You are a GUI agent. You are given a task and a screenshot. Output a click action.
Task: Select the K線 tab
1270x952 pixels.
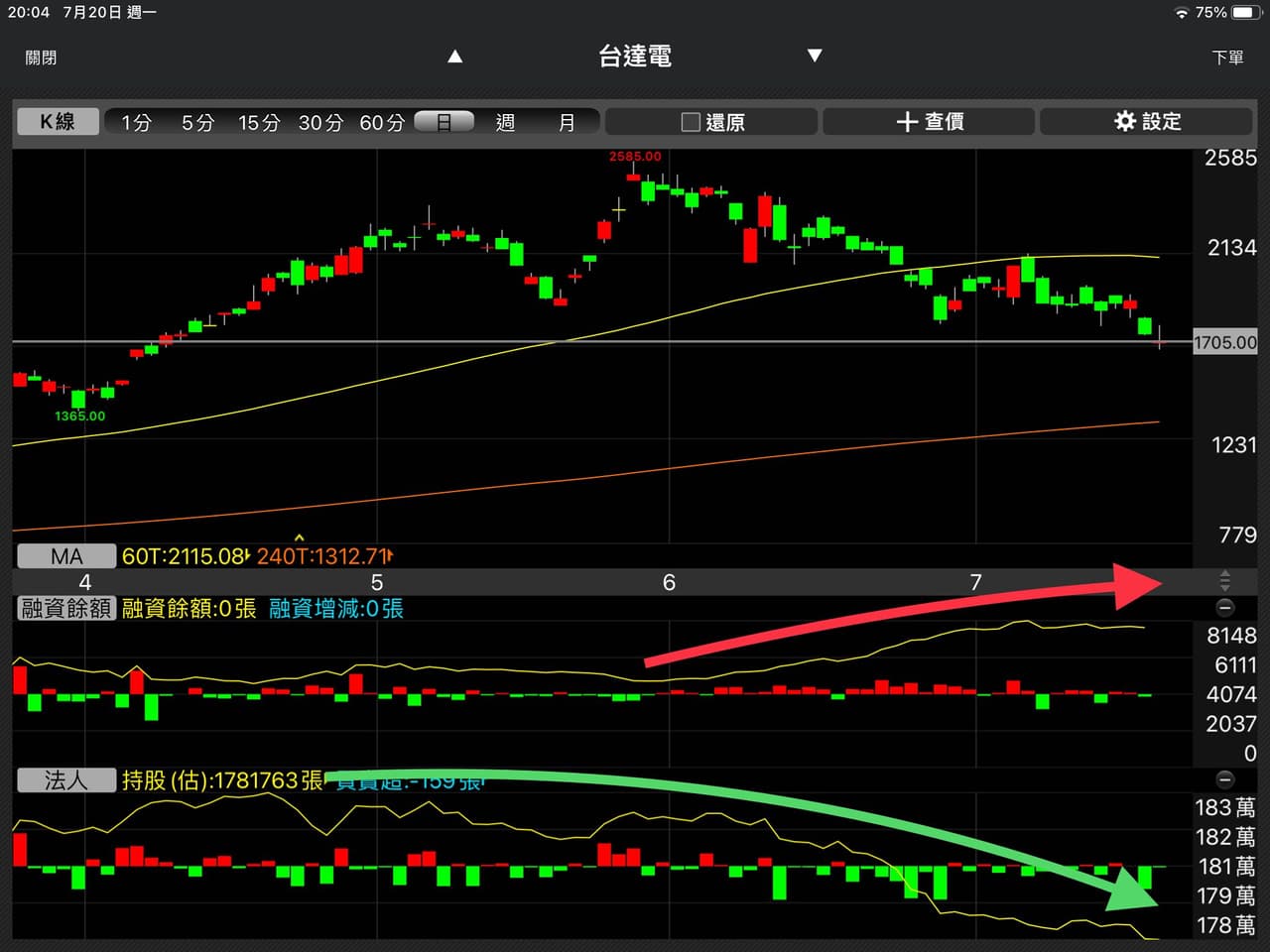click(x=58, y=121)
